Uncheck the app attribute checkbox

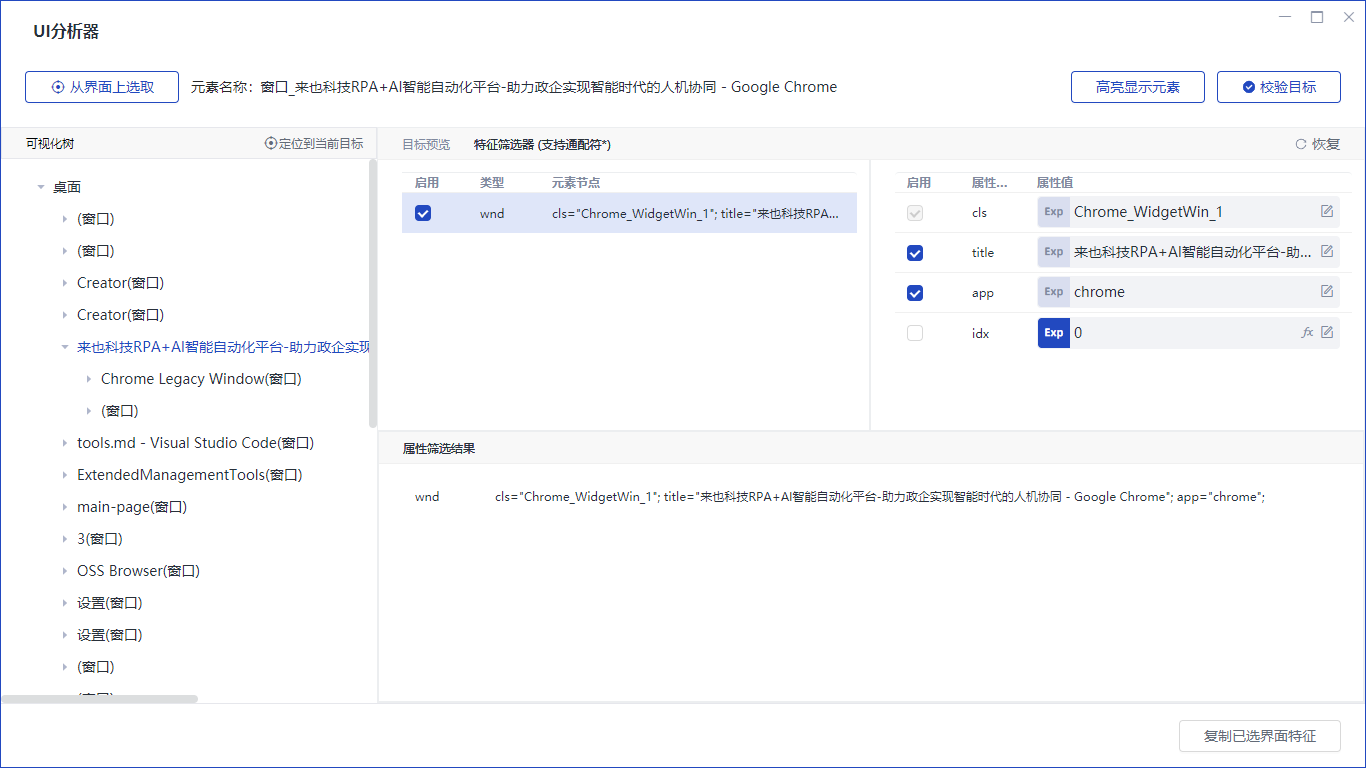point(915,293)
